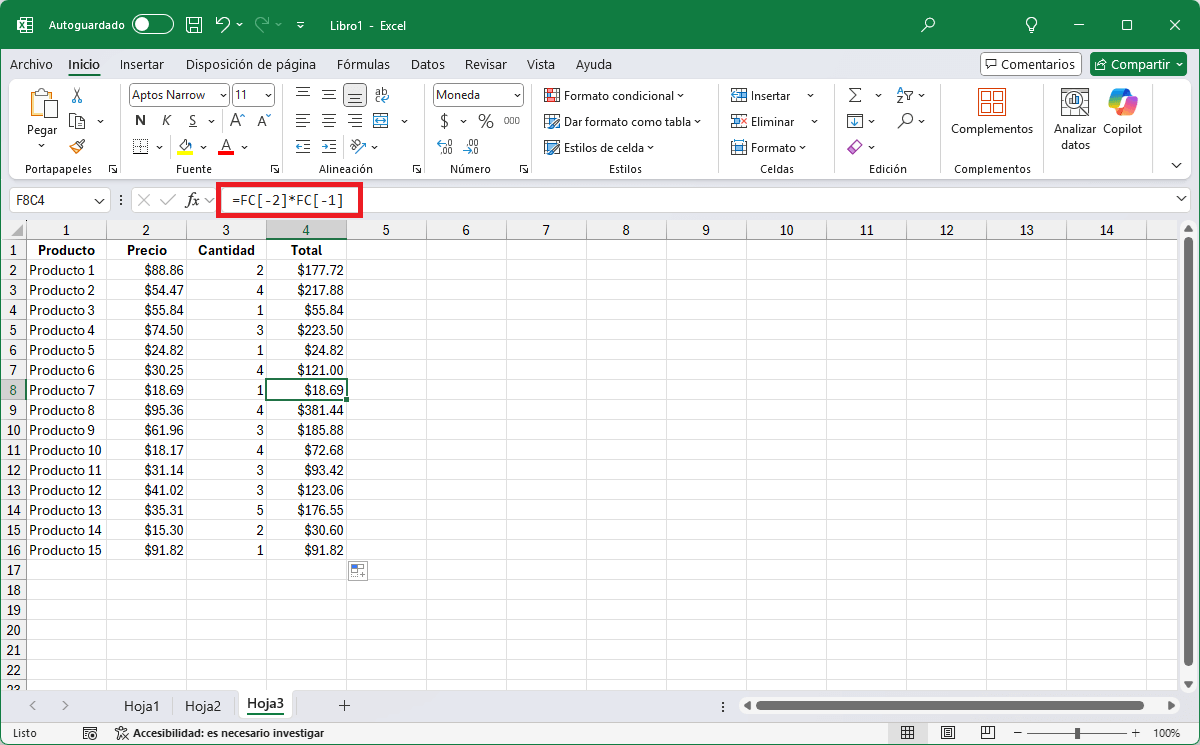
Task: Switch to Disposición de página tab
Action: click(x=251, y=64)
